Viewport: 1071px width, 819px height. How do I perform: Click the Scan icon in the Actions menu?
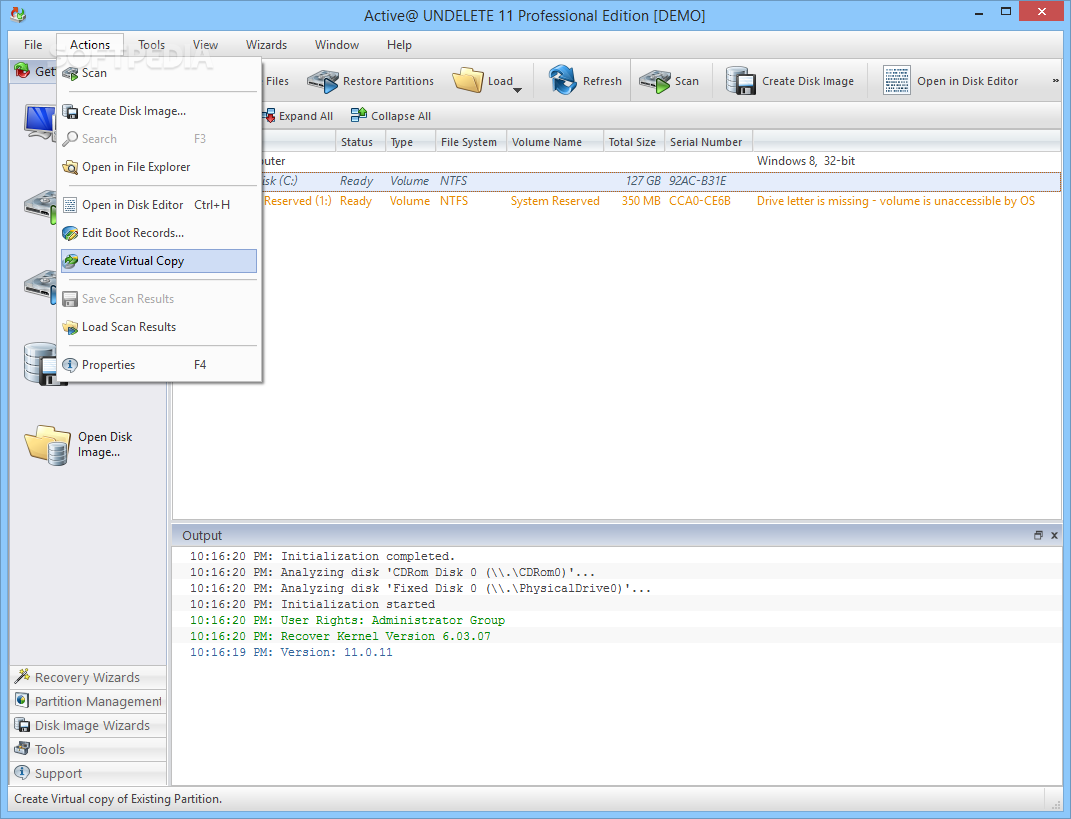[x=70, y=73]
